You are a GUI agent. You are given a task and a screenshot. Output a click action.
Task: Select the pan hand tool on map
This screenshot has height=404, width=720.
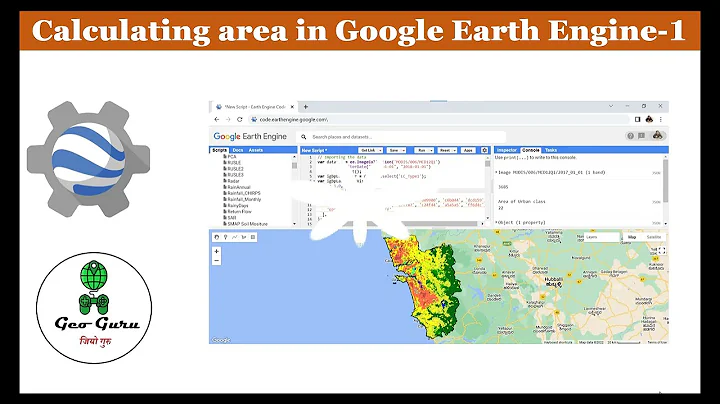(x=217, y=237)
